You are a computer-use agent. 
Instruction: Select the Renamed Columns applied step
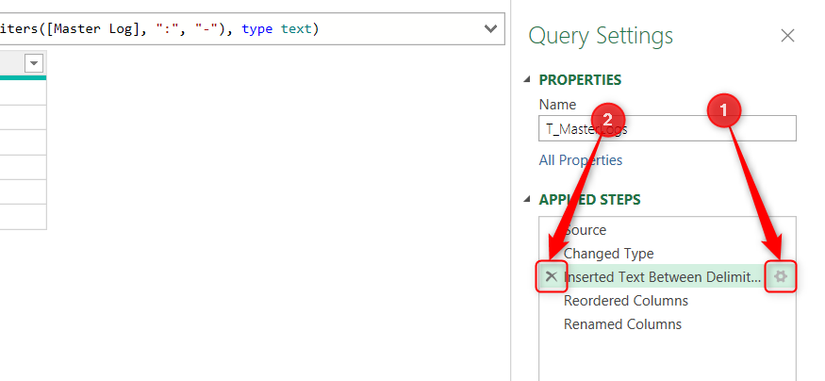pyautogui.click(x=667, y=324)
